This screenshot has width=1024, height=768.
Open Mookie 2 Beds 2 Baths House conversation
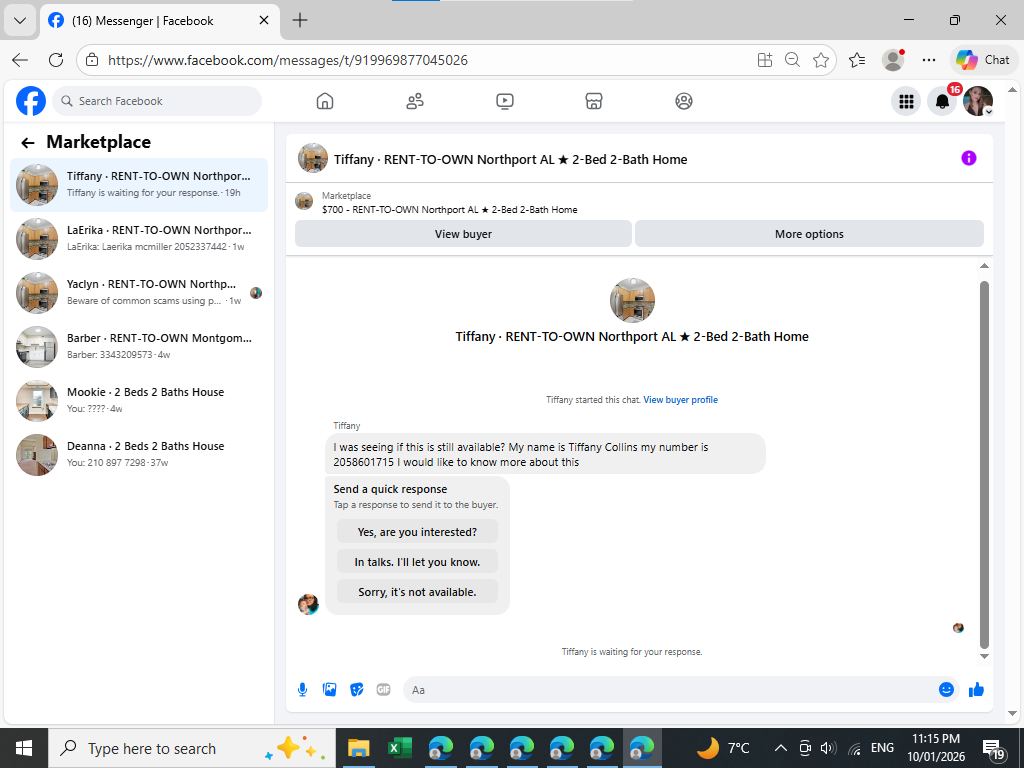coord(138,401)
